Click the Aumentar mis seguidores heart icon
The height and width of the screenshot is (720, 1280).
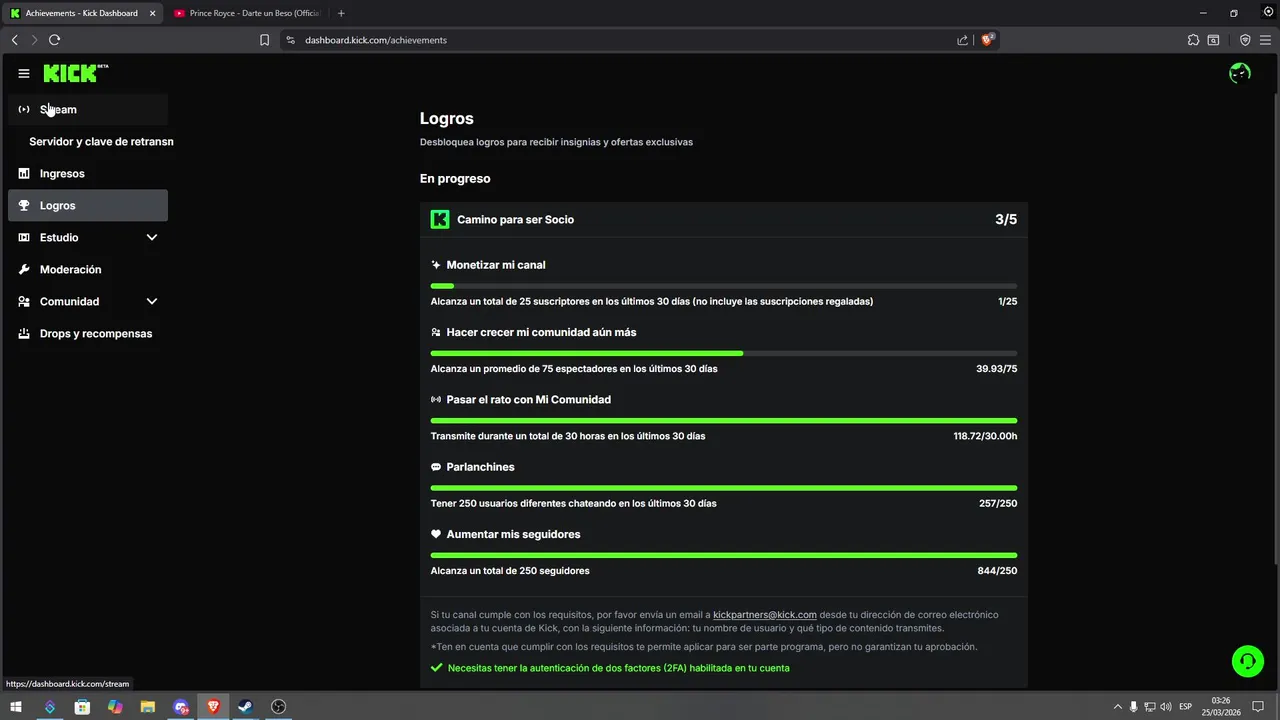pyautogui.click(x=436, y=534)
